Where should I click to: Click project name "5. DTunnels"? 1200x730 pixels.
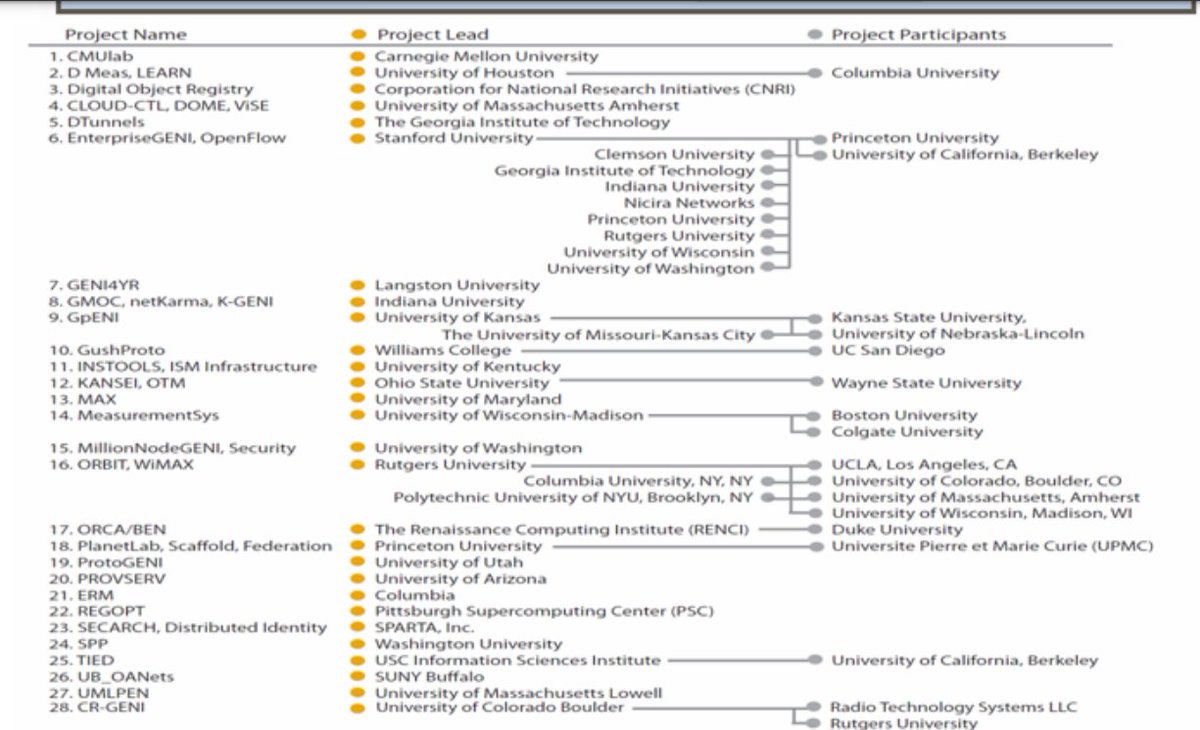point(98,122)
